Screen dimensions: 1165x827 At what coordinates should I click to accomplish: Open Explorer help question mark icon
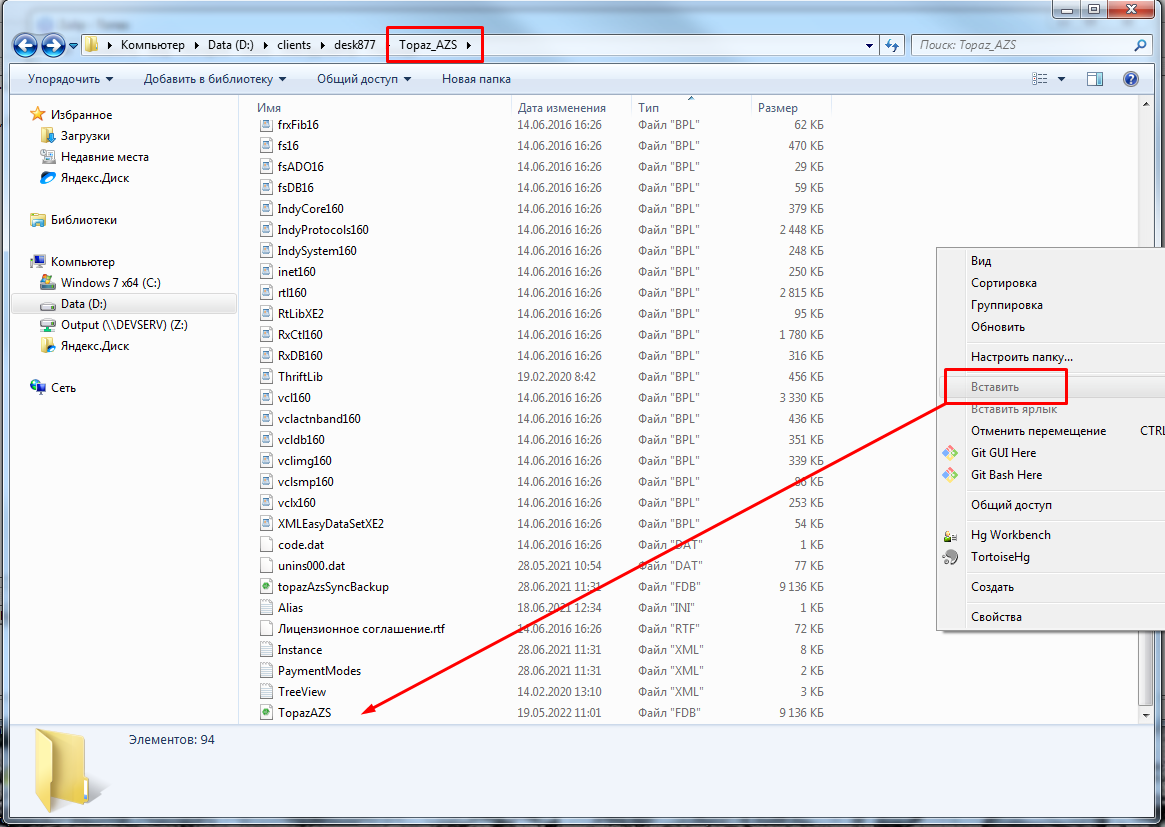(1131, 79)
